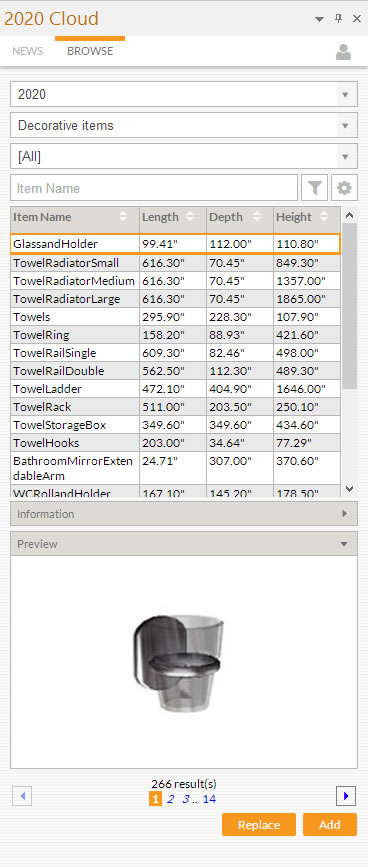
Task: Open search settings gear icon
Action: point(344,189)
